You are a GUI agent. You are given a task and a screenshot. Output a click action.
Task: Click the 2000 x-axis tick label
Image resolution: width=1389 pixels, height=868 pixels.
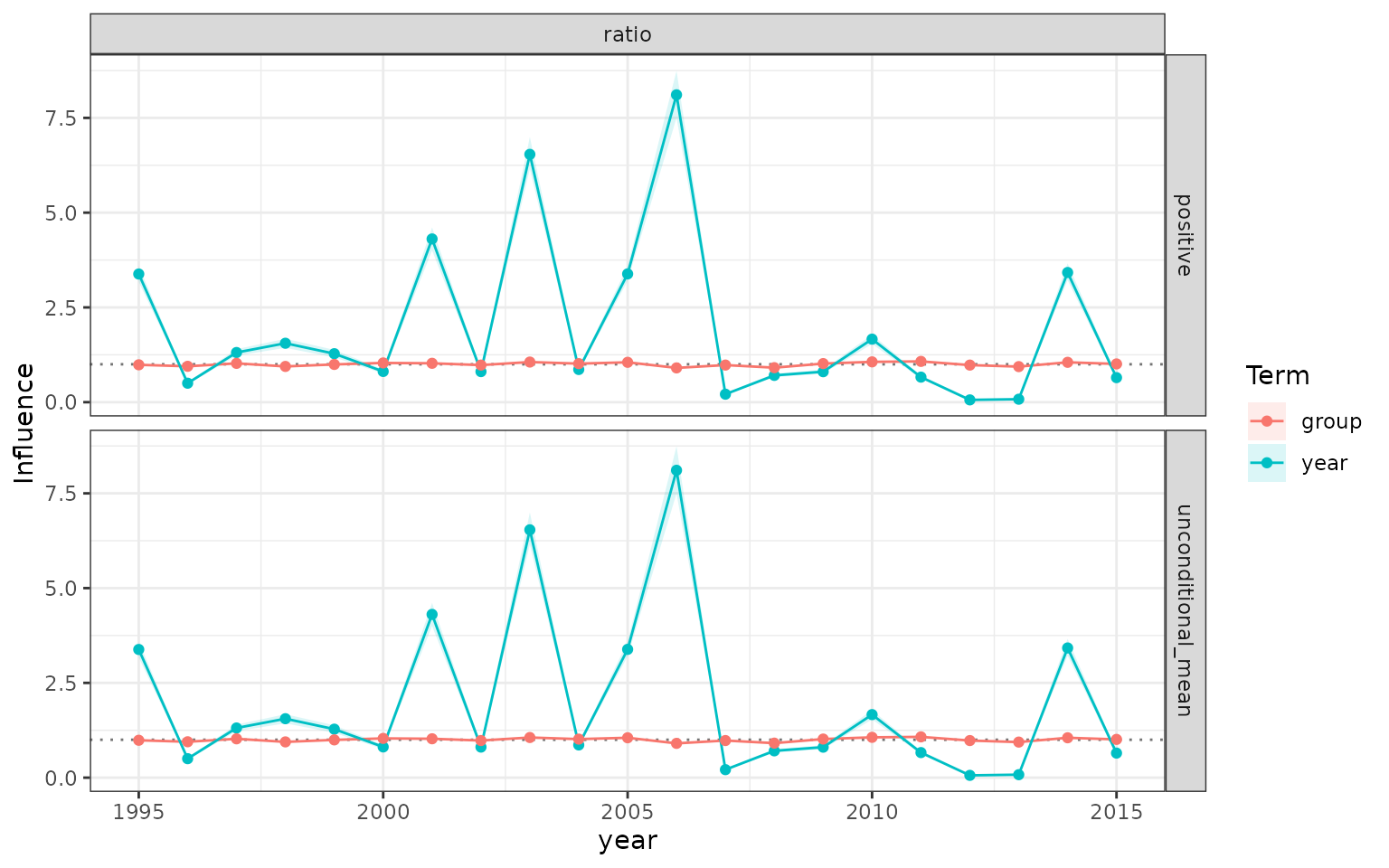pos(383,812)
